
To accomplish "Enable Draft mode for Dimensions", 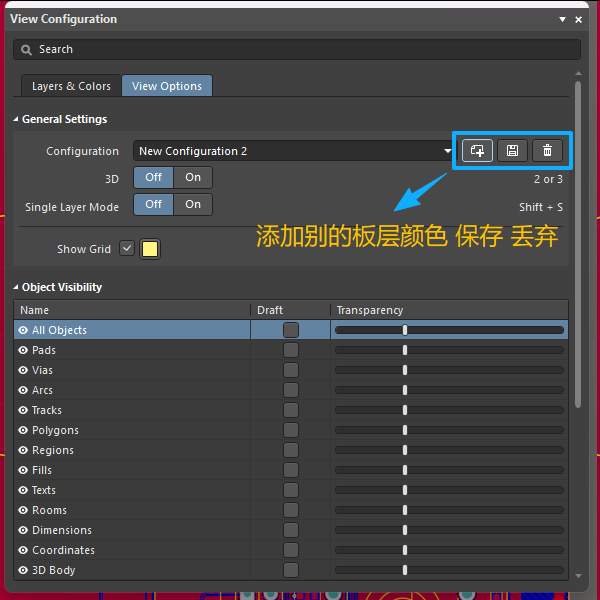I will coord(291,530).
